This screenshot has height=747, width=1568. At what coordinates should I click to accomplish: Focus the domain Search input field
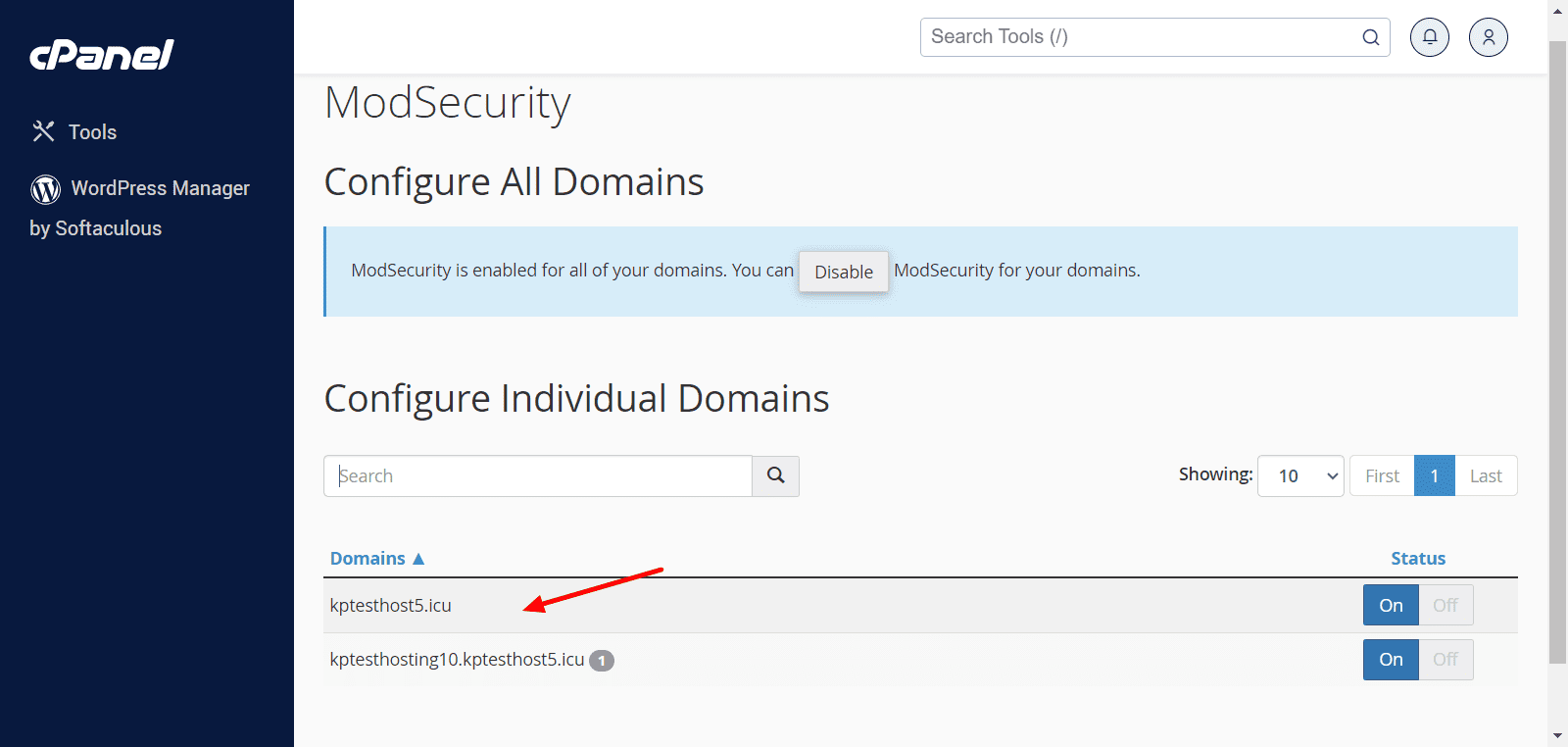coord(537,475)
